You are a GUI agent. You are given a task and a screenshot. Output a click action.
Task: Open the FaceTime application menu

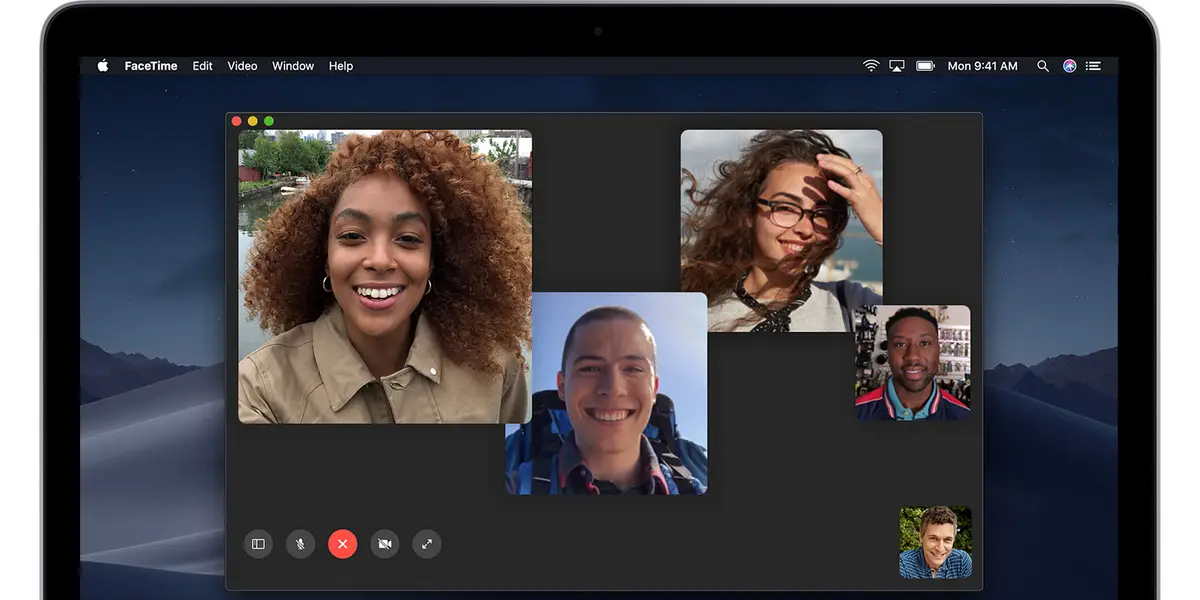[x=151, y=66]
